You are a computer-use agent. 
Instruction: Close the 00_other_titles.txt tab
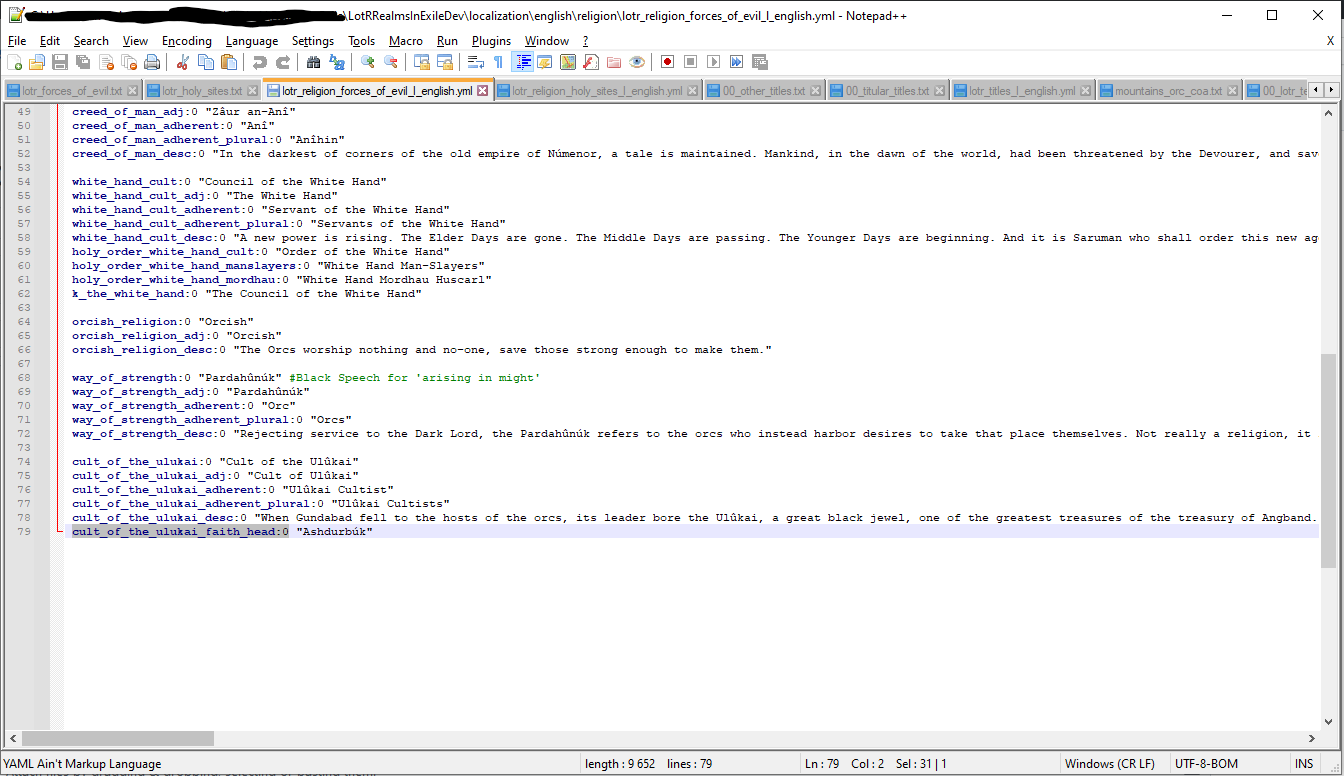816,91
